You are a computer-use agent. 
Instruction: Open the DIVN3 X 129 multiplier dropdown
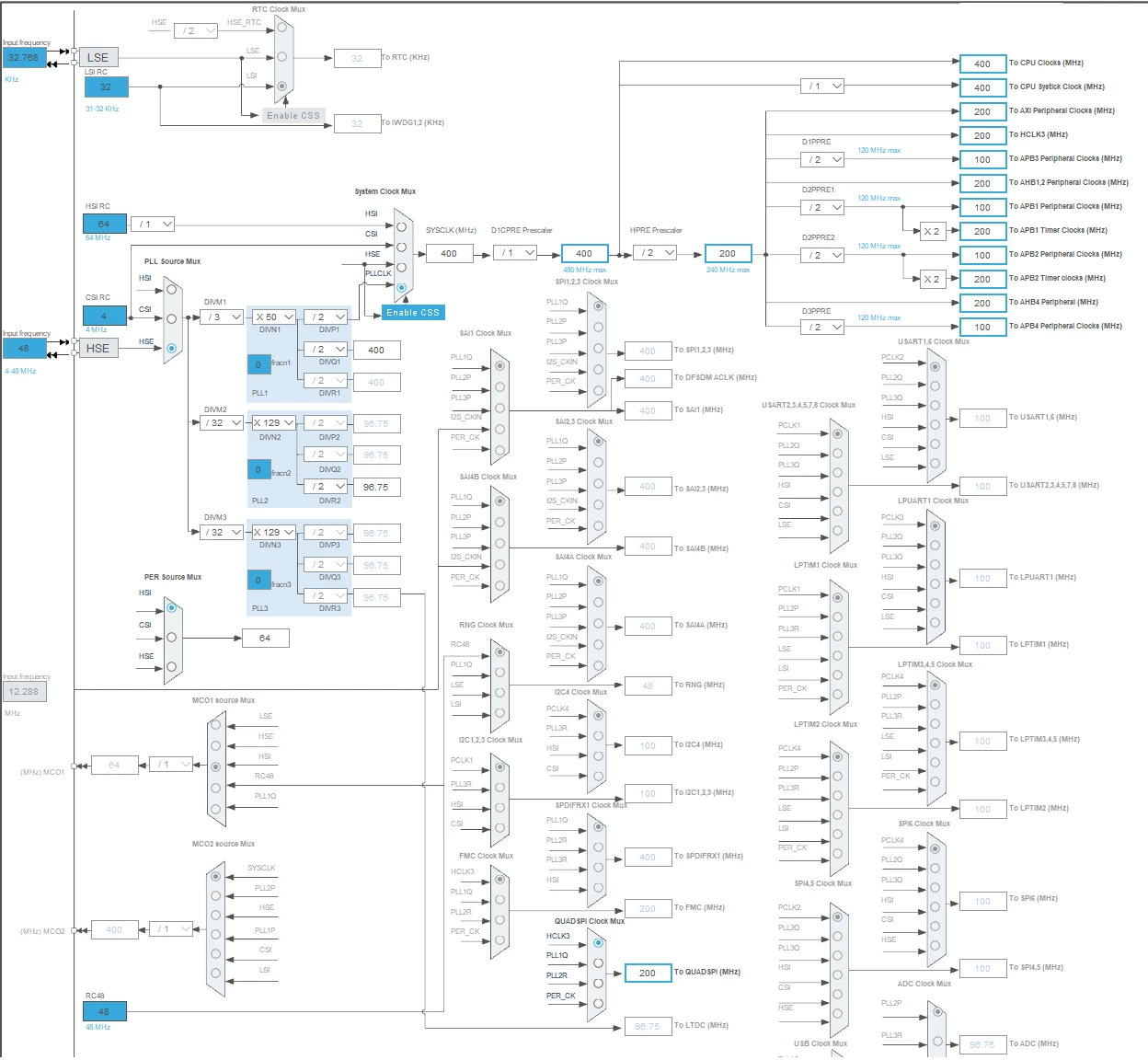pos(274,532)
